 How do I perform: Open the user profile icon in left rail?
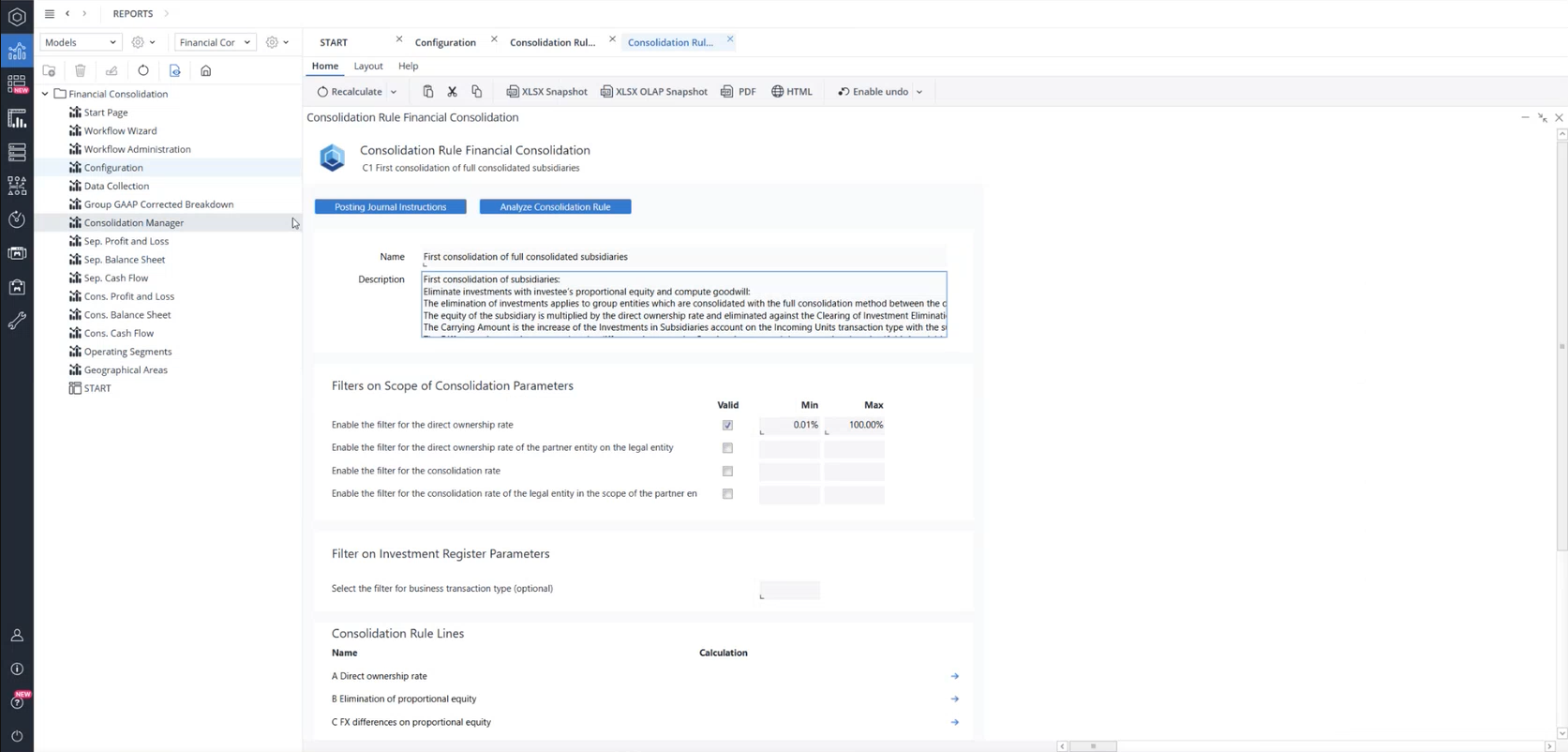coord(17,636)
